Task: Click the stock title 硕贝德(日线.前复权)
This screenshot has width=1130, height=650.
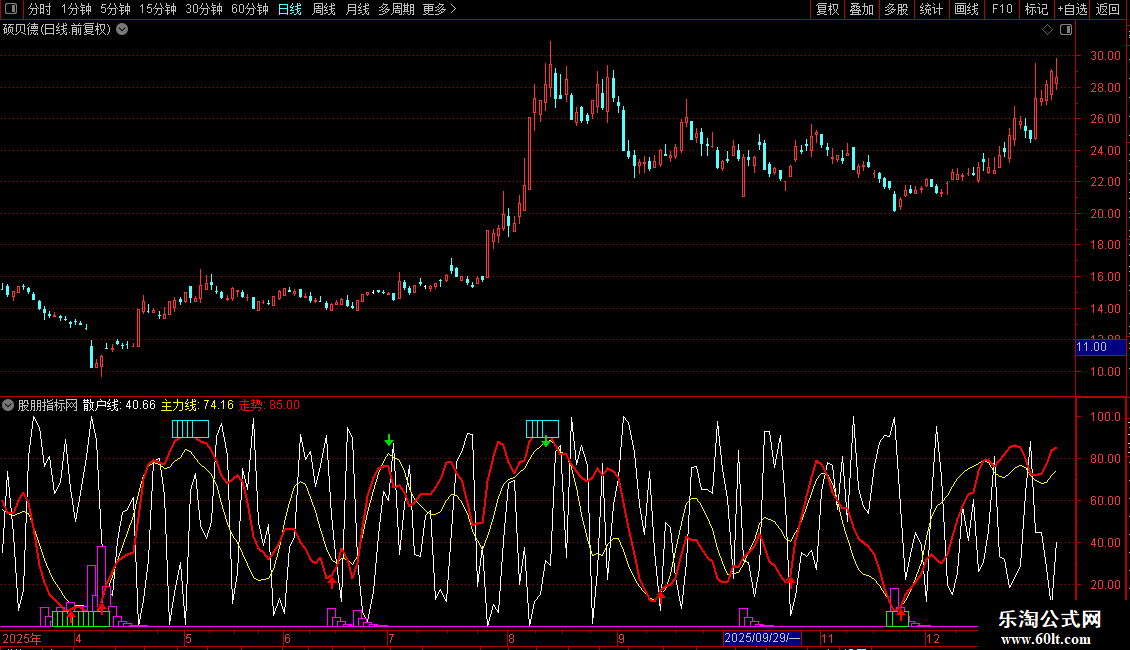Action: click(x=57, y=30)
